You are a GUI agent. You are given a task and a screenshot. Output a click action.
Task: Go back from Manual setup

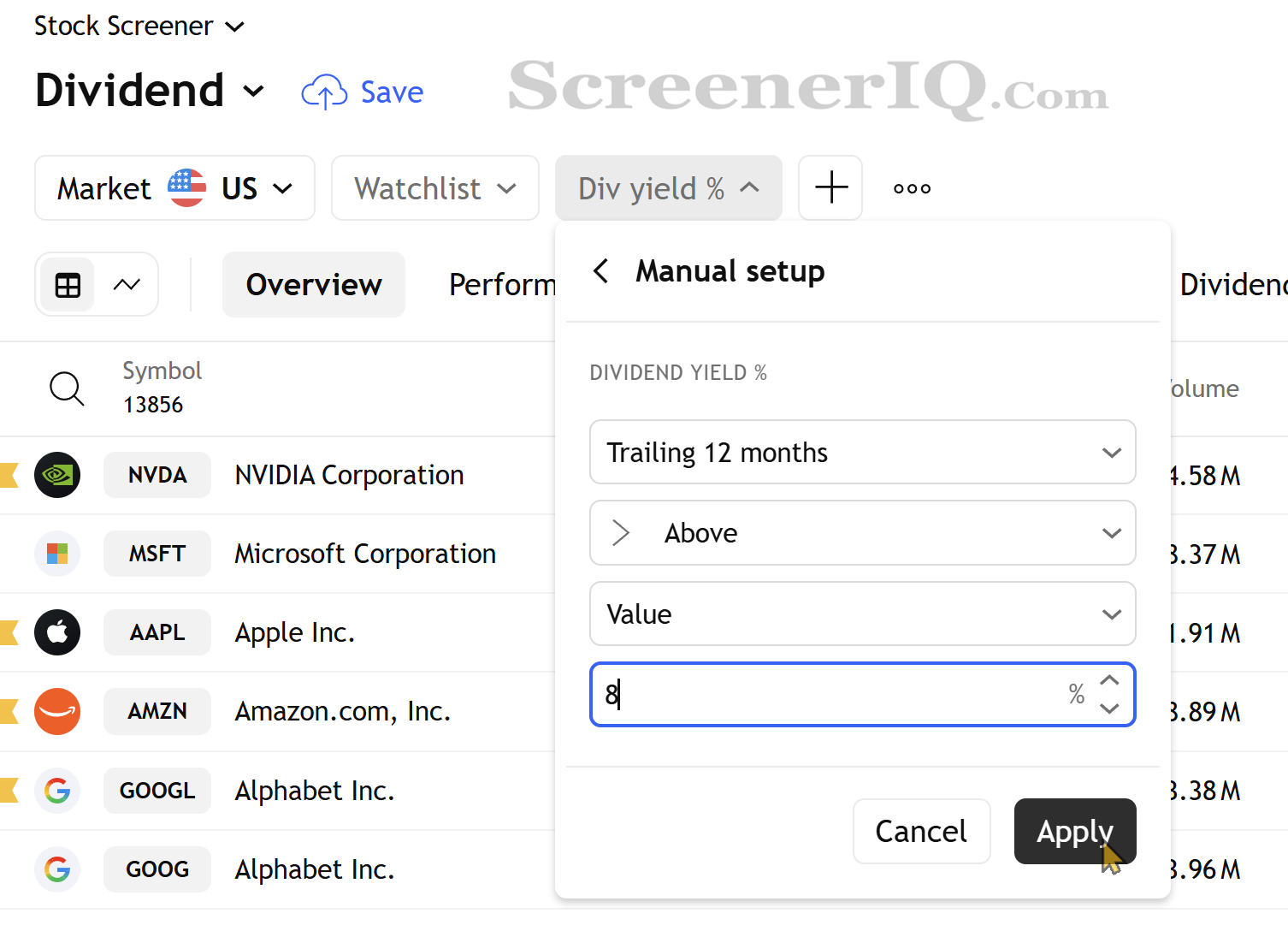click(x=601, y=271)
